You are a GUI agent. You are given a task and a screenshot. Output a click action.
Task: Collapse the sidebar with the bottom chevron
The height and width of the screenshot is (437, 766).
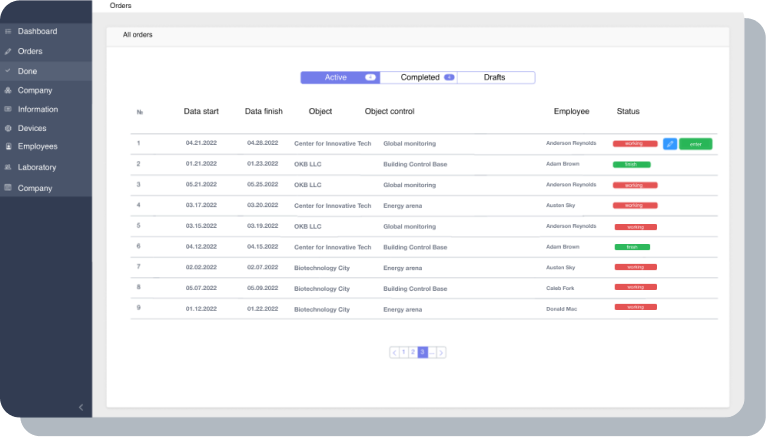point(81,407)
